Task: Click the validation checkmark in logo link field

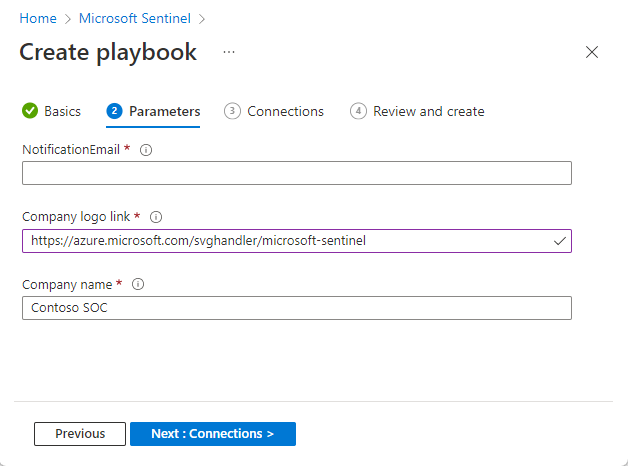Action: (559, 241)
